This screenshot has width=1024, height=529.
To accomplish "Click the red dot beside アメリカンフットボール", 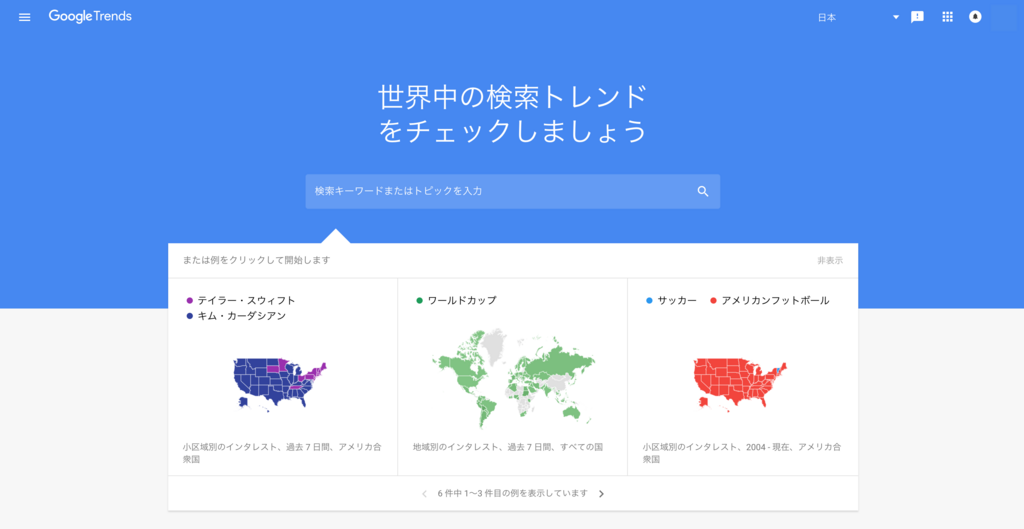I will pyautogui.click(x=713, y=301).
